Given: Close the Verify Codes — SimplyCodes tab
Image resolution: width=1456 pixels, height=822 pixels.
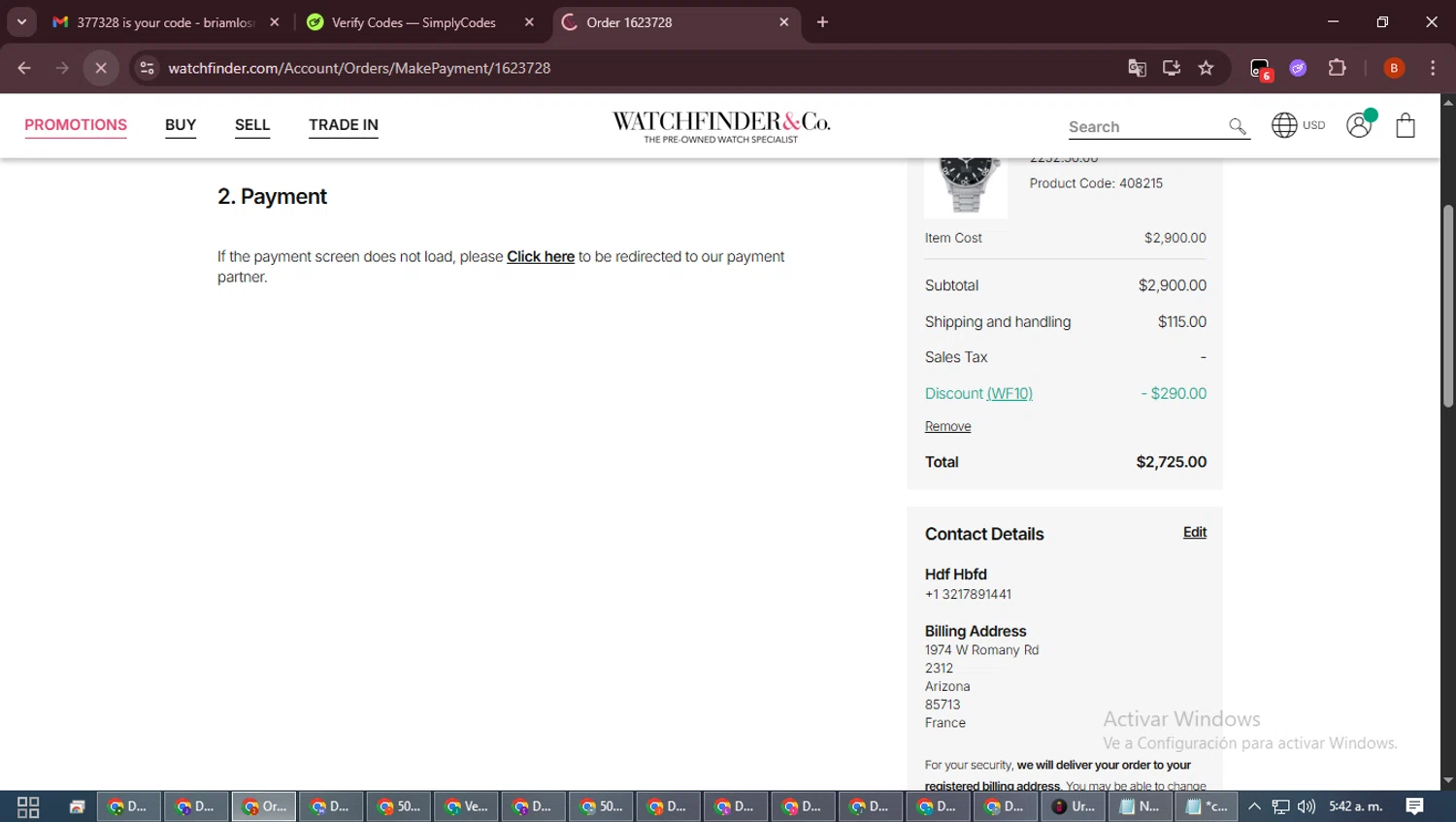Looking at the screenshot, I should [529, 22].
